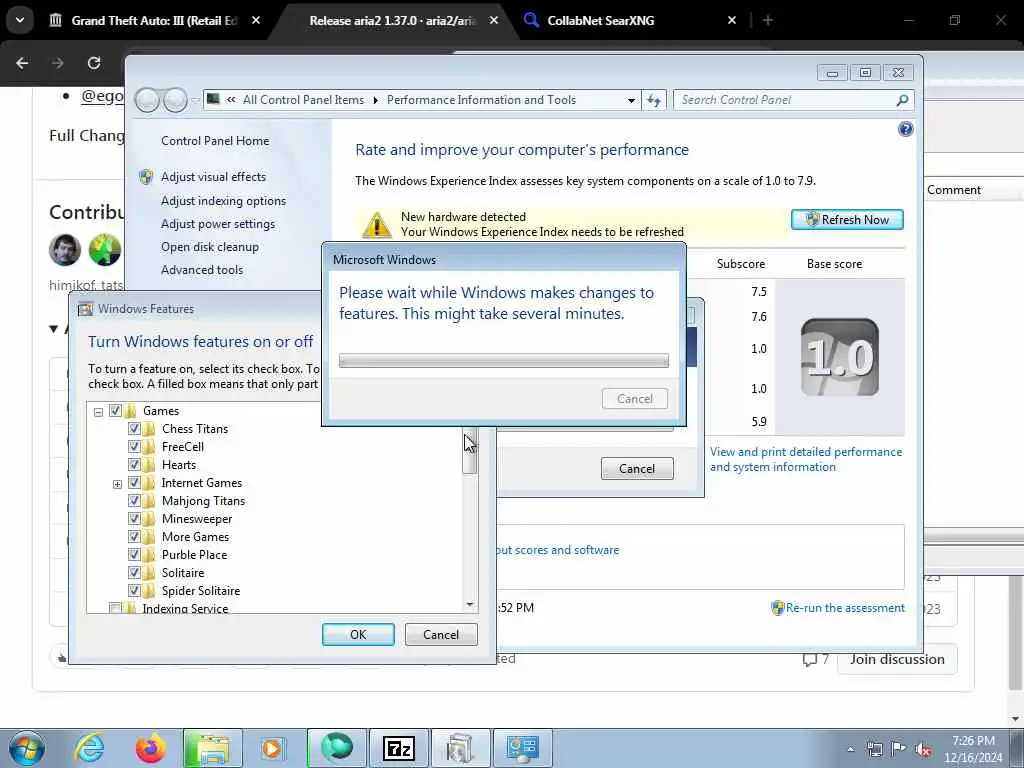Toggle the Hearts checkbox
1024x768 pixels.
pyautogui.click(x=134, y=465)
